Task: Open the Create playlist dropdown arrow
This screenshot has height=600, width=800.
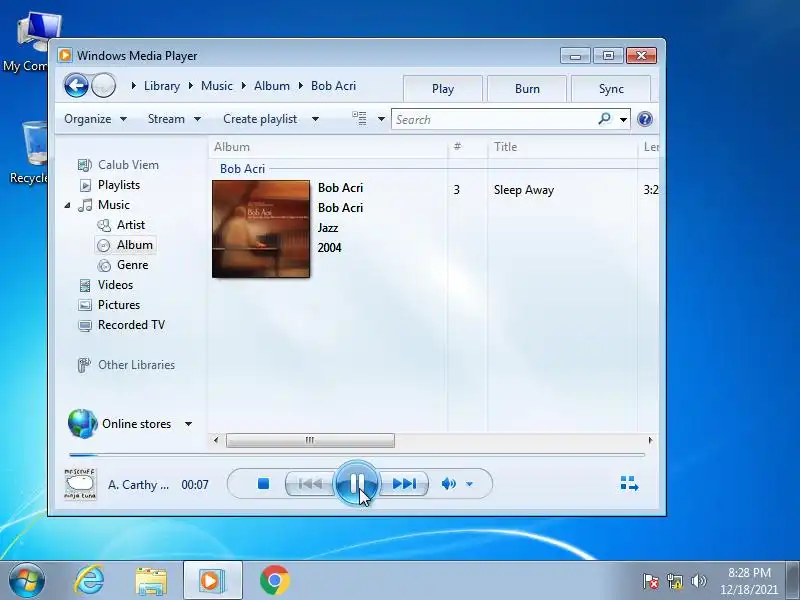Action: [315, 119]
